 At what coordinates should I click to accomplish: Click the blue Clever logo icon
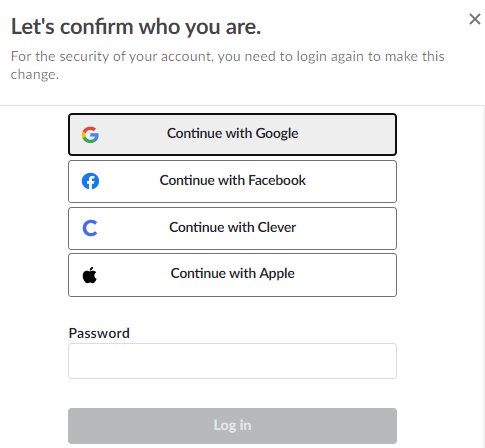90,228
